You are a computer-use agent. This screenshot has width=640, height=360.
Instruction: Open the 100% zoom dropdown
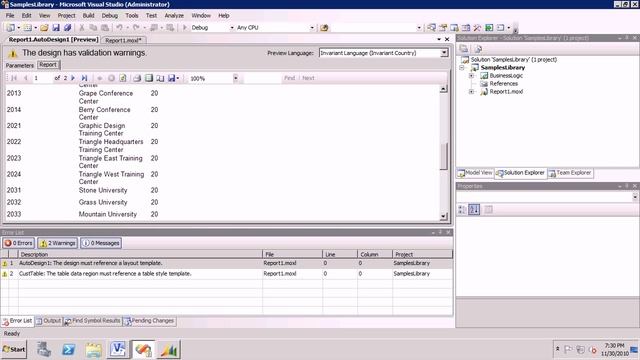(x=236, y=78)
